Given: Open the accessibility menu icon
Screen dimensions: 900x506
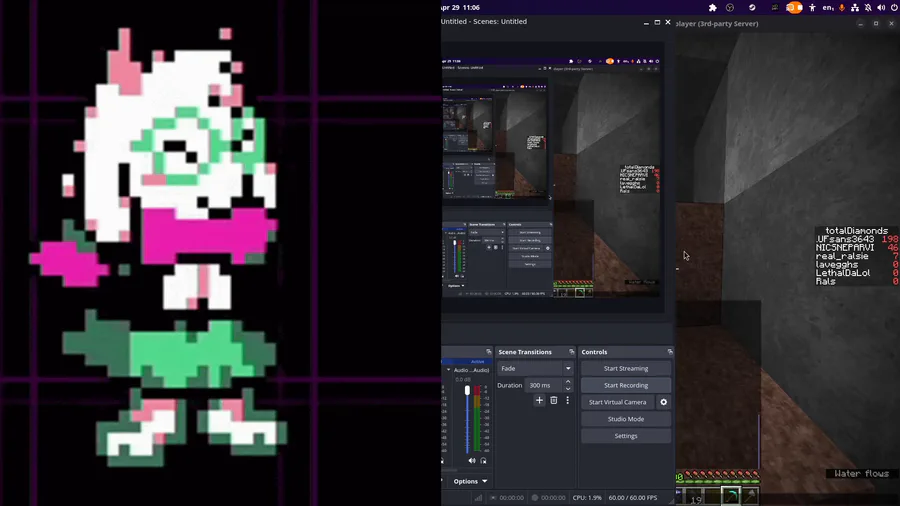Looking at the screenshot, I should tap(812, 7).
